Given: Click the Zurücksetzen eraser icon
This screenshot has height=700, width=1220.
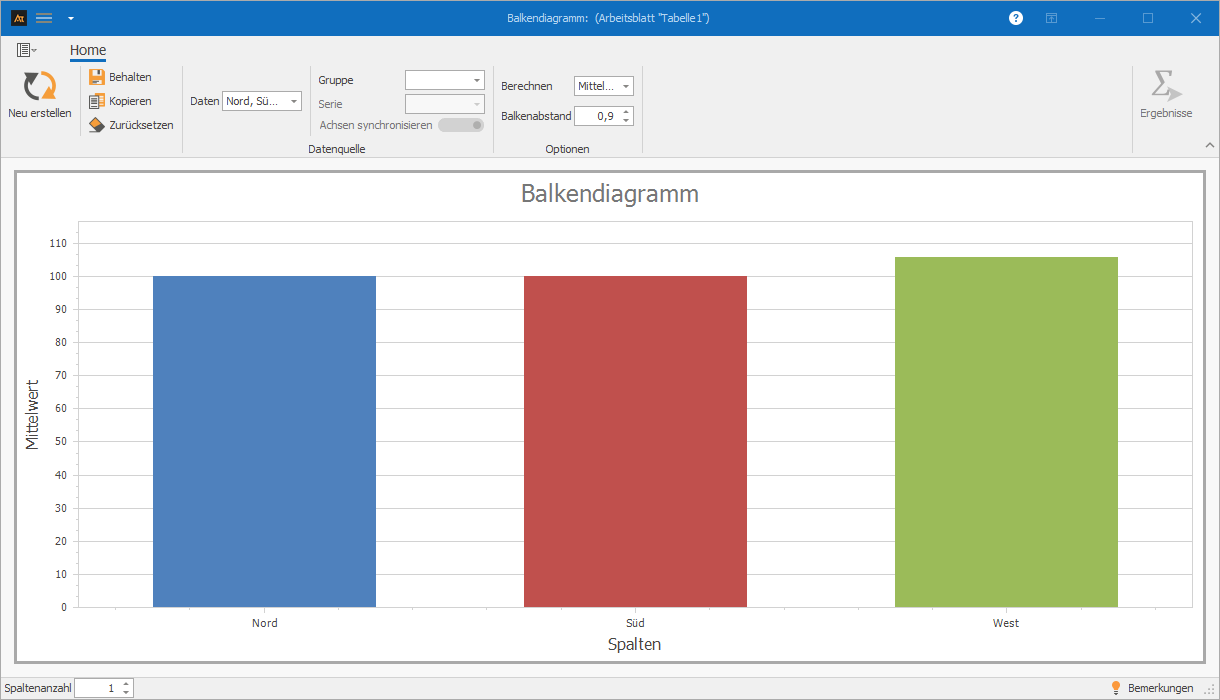Looking at the screenshot, I should tap(97, 125).
